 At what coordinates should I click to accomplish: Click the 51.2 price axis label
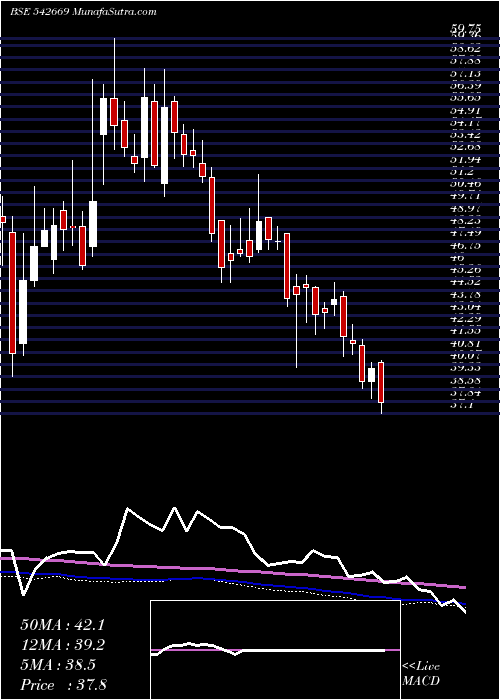[x=461, y=172]
